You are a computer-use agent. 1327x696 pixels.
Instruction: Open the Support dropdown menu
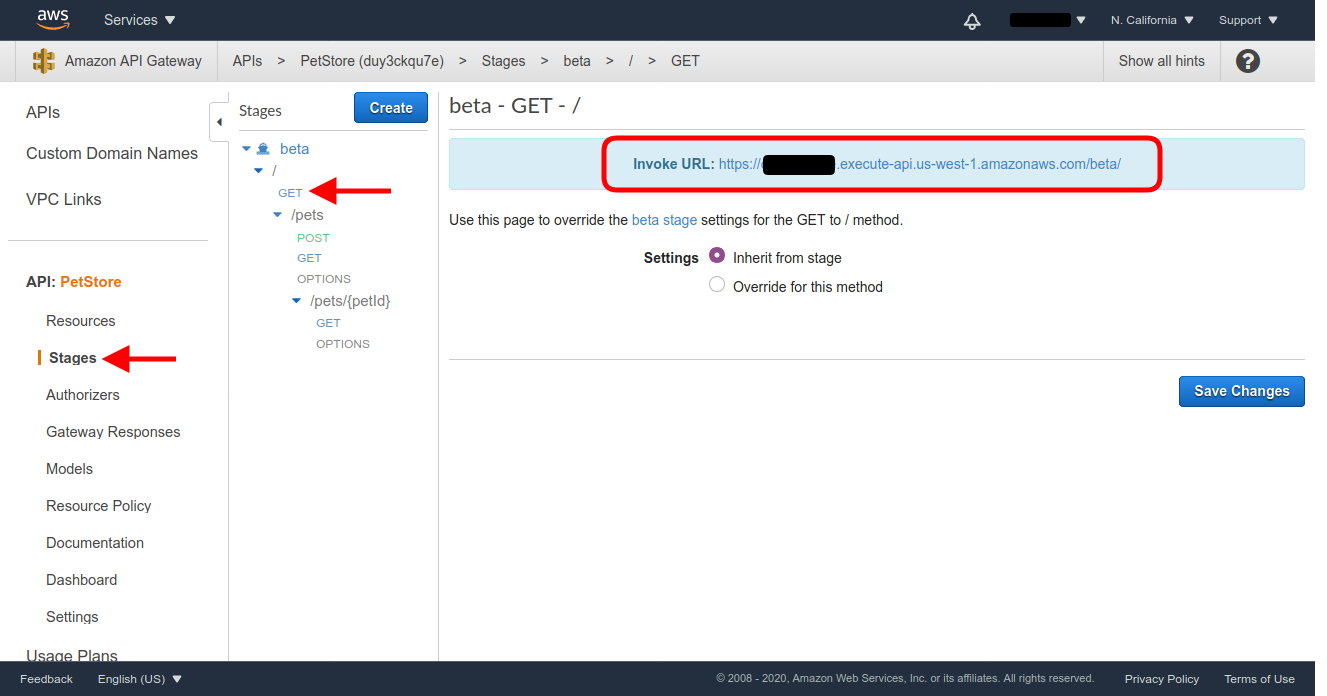(x=1248, y=20)
